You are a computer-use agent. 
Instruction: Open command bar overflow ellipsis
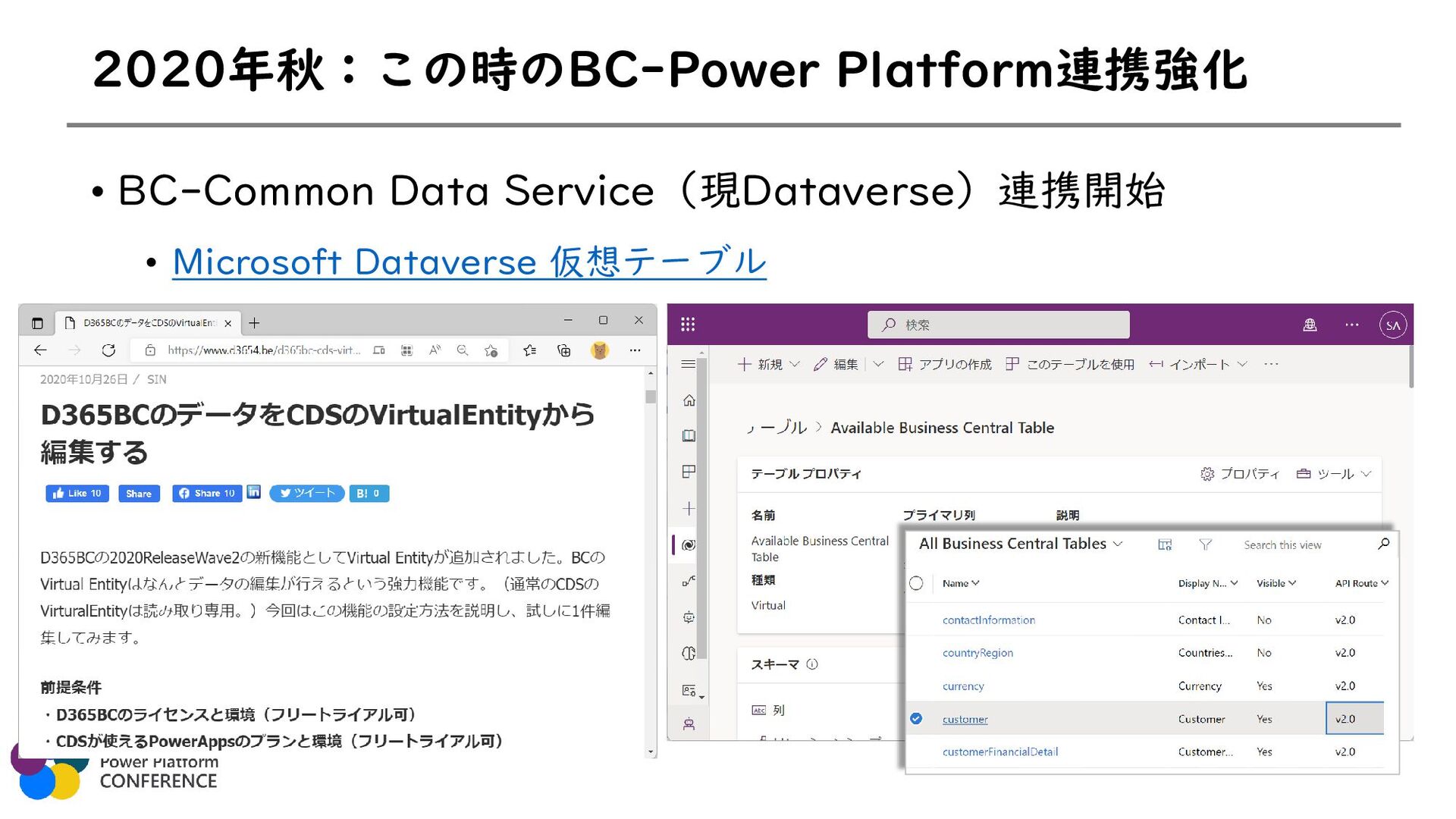click(x=1272, y=364)
